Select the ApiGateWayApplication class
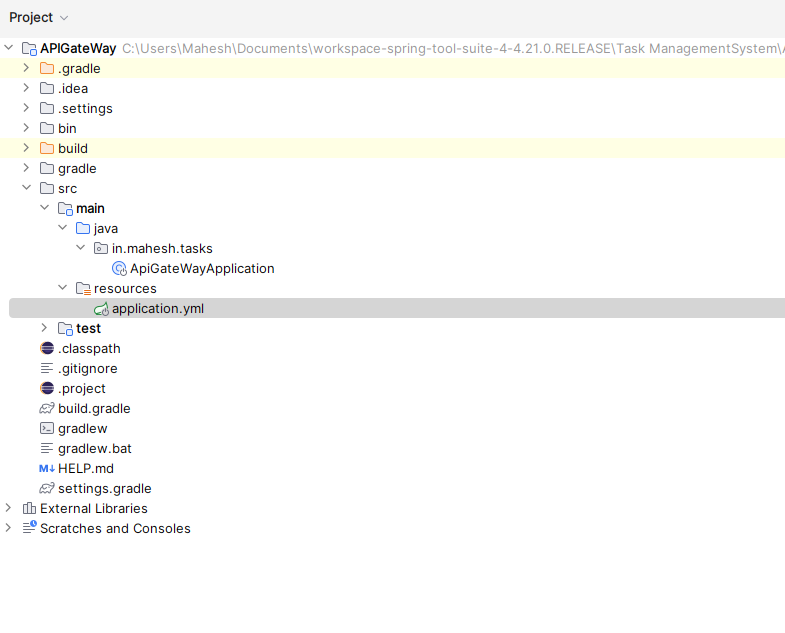The height and width of the screenshot is (633, 785). (x=202, y=268)
